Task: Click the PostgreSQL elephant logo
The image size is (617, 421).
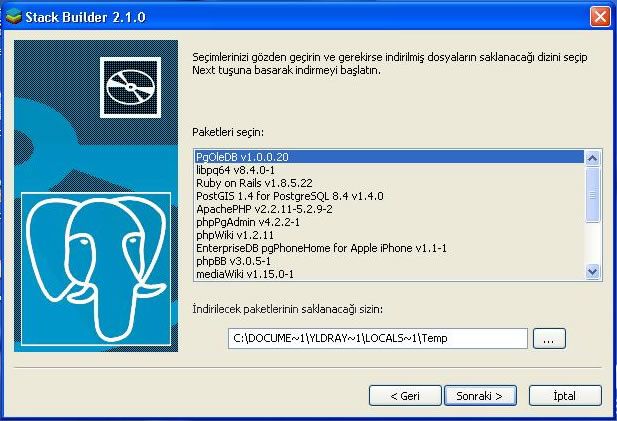Action: coord(96,269)
